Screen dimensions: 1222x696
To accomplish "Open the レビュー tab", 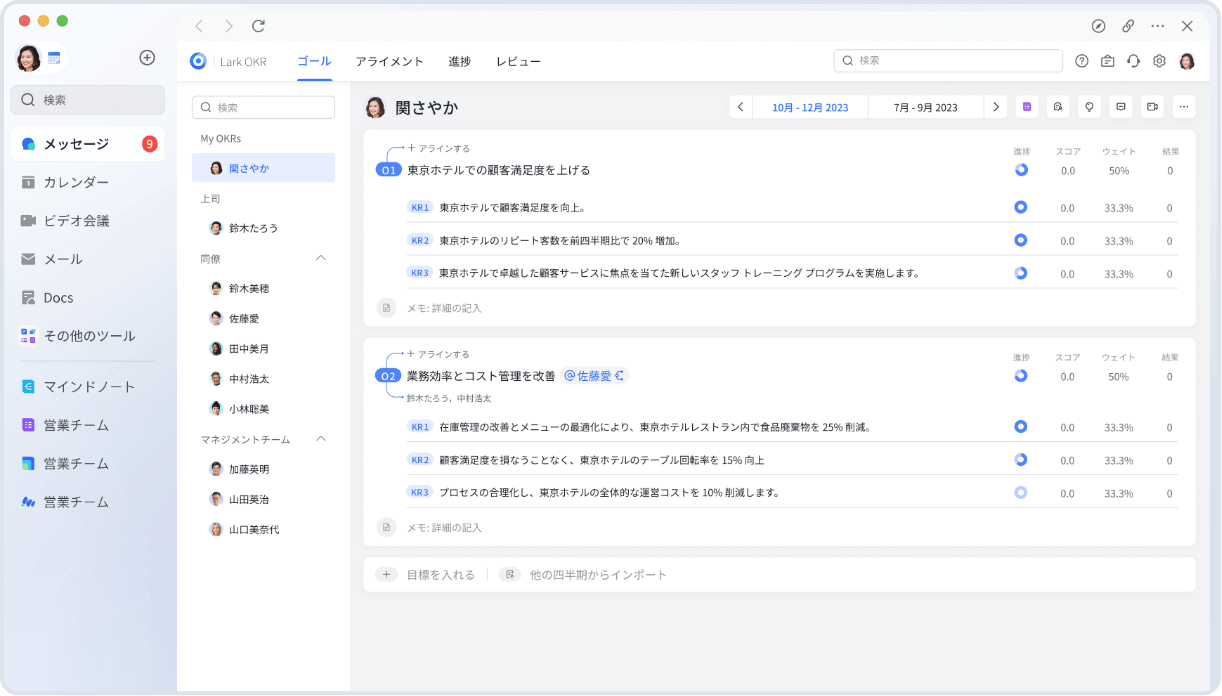I will pos(518,61).
